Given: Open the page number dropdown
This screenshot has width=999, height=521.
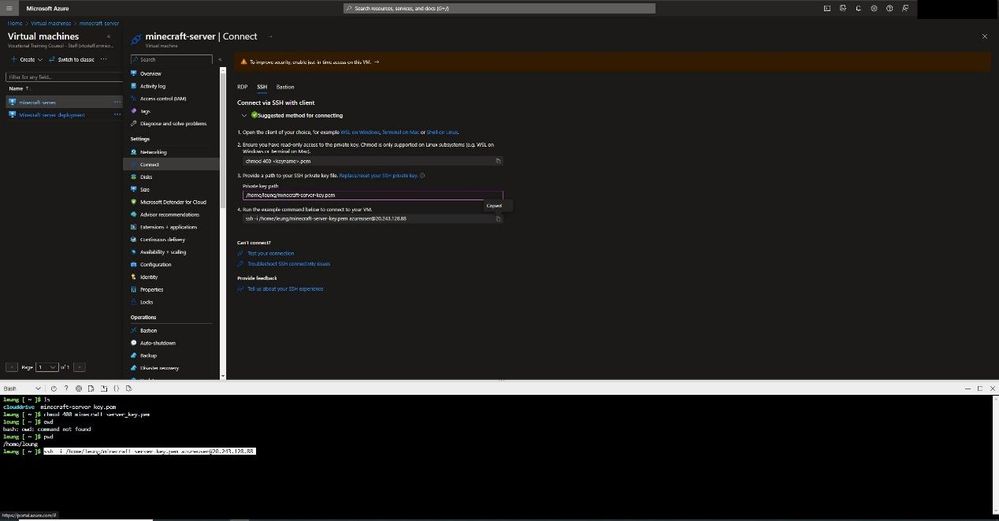Looking at the screenshot, I should click(47, 368).
